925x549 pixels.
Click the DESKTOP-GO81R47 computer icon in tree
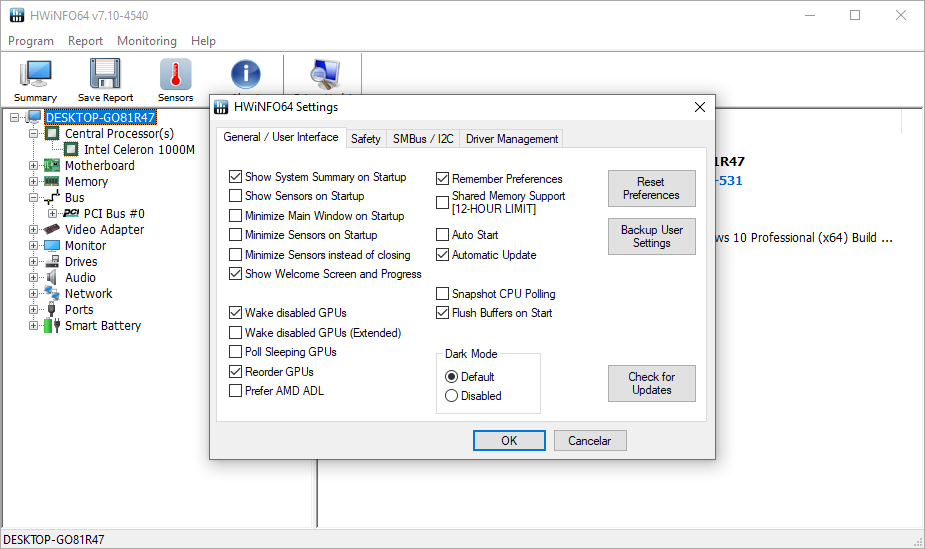(34, 117)
